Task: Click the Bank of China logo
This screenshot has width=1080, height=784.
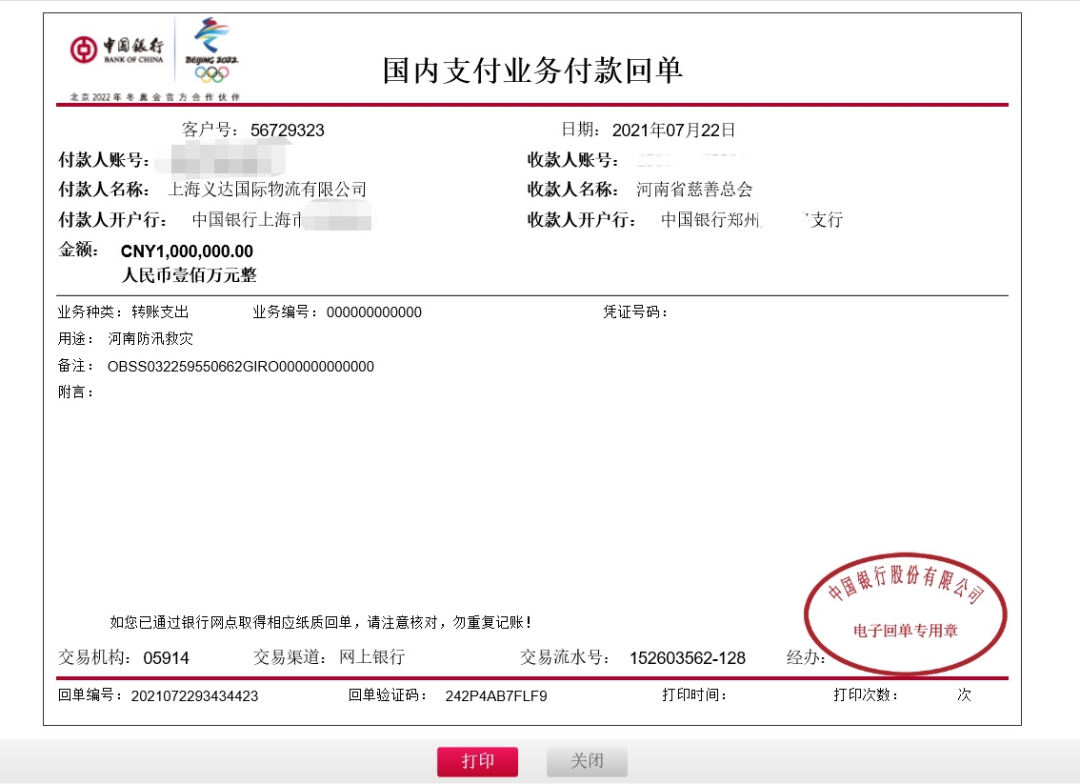Action: (x=117, y=50)
